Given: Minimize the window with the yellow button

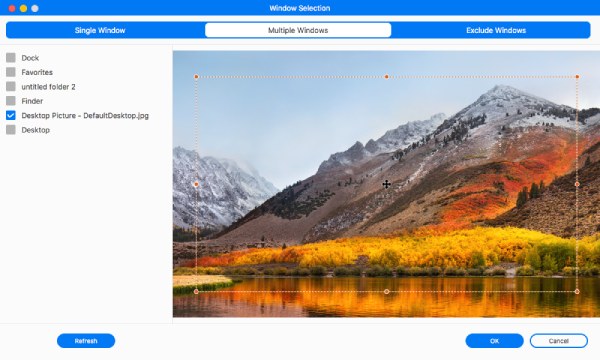Looking at the screenshot, I should [23, 8].
